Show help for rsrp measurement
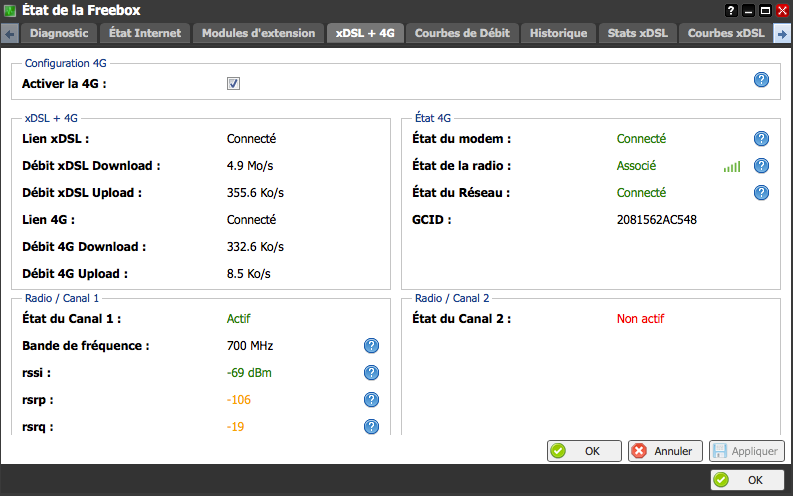Viewport: 793px width, 496px height. (371, 400)
